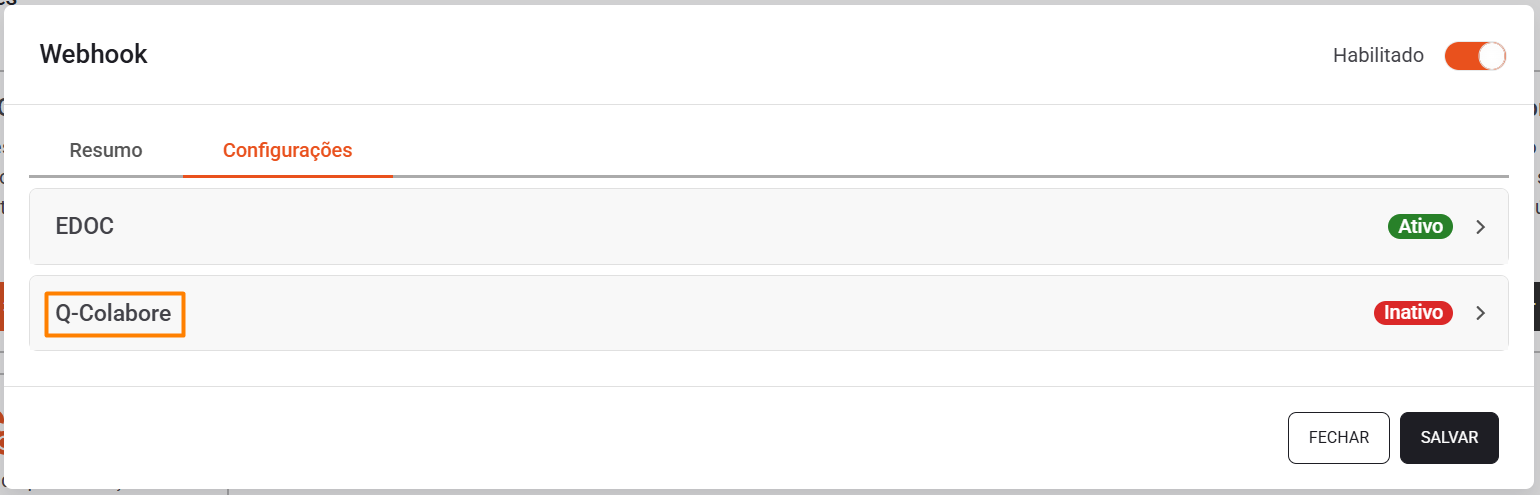Click the highlighted Q-Colabore label
1540x495 pixels.
(114, 314)
